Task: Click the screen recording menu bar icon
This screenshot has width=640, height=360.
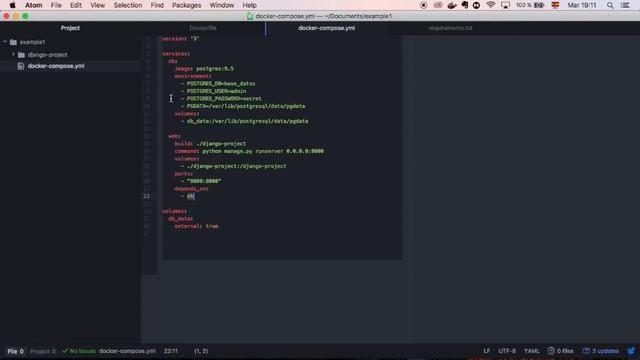Action: point(423,5)
